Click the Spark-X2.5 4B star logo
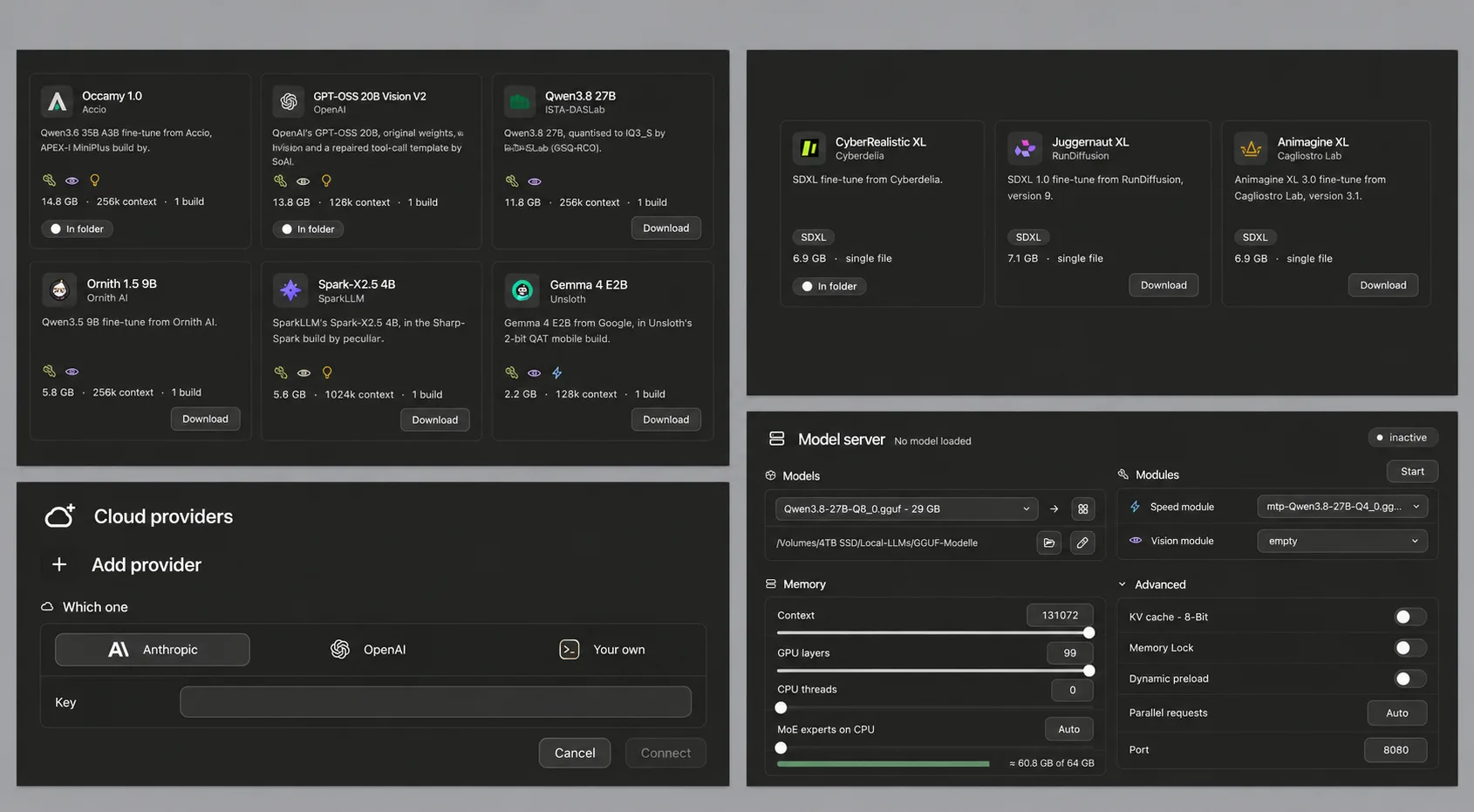This screenshot has width=1474, height=812. (290, 290)
